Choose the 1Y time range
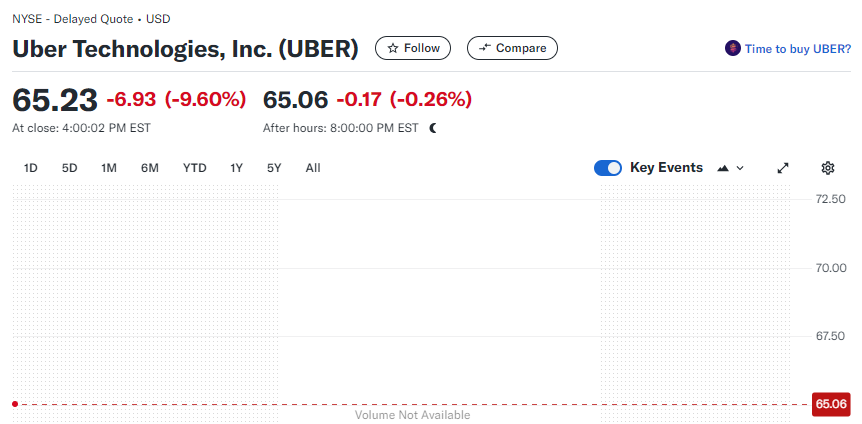 237,168
